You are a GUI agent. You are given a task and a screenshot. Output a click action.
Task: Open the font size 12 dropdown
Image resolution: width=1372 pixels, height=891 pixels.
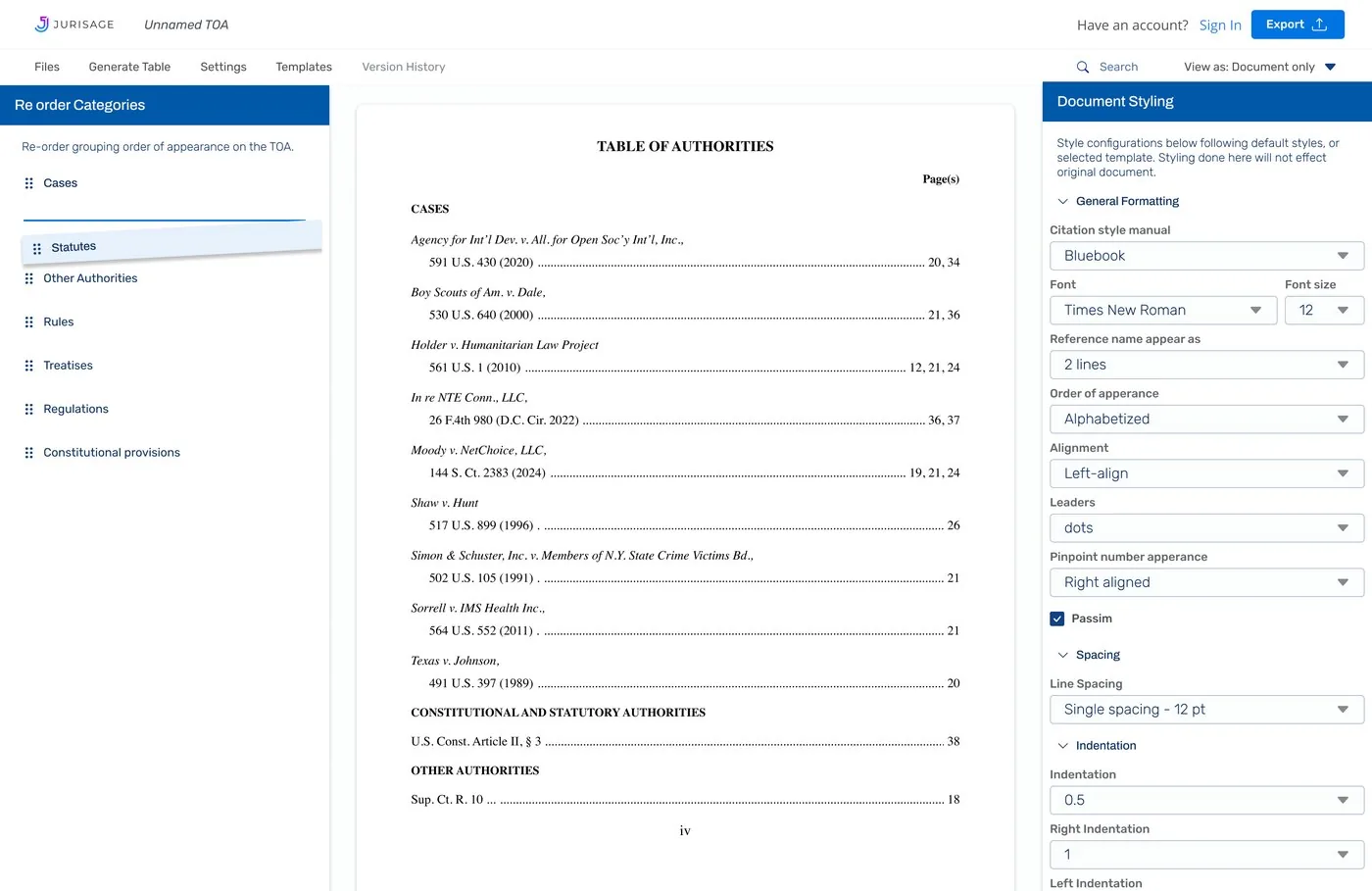(x=1324, y=310)
